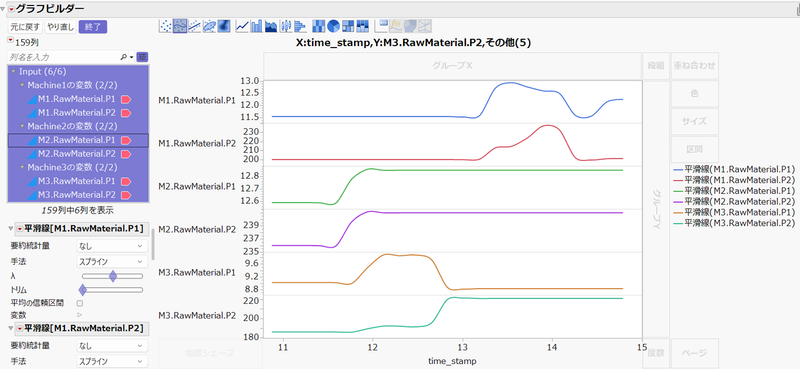Click the 色 drop zone
This screenshot has width=800, height=369.
tap(694, 94)
